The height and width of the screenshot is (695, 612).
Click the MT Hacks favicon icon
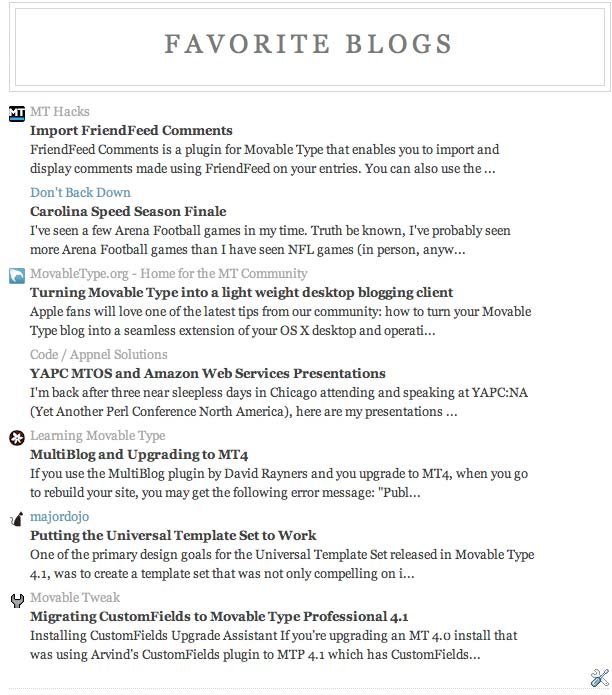coord(17,113)
